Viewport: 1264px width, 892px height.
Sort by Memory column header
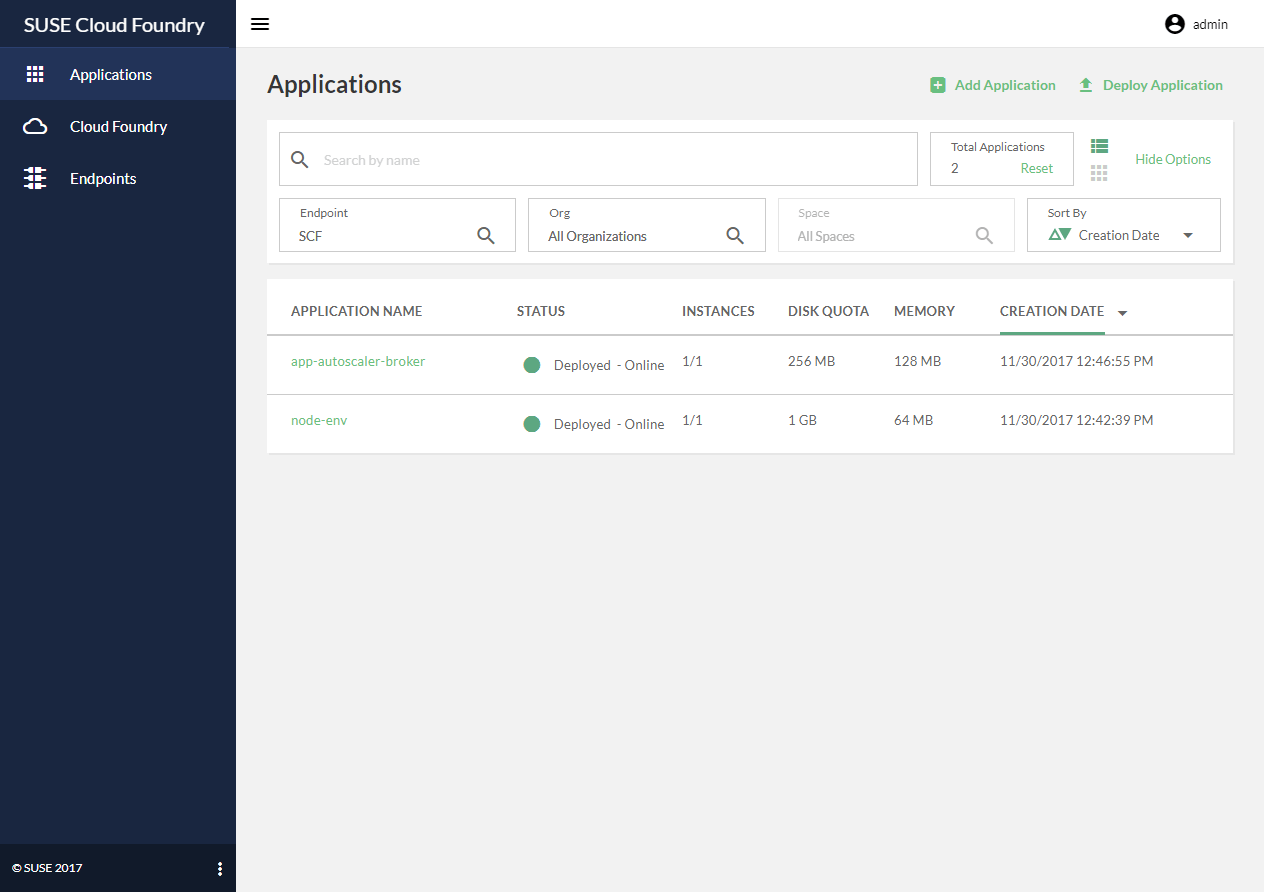coord(924,311)
